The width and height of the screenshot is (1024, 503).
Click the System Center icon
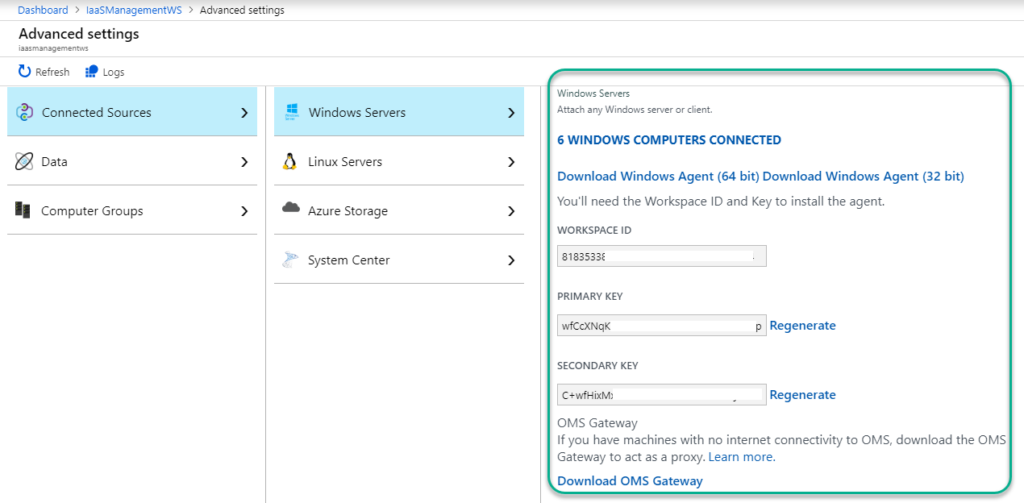(291, 260)
